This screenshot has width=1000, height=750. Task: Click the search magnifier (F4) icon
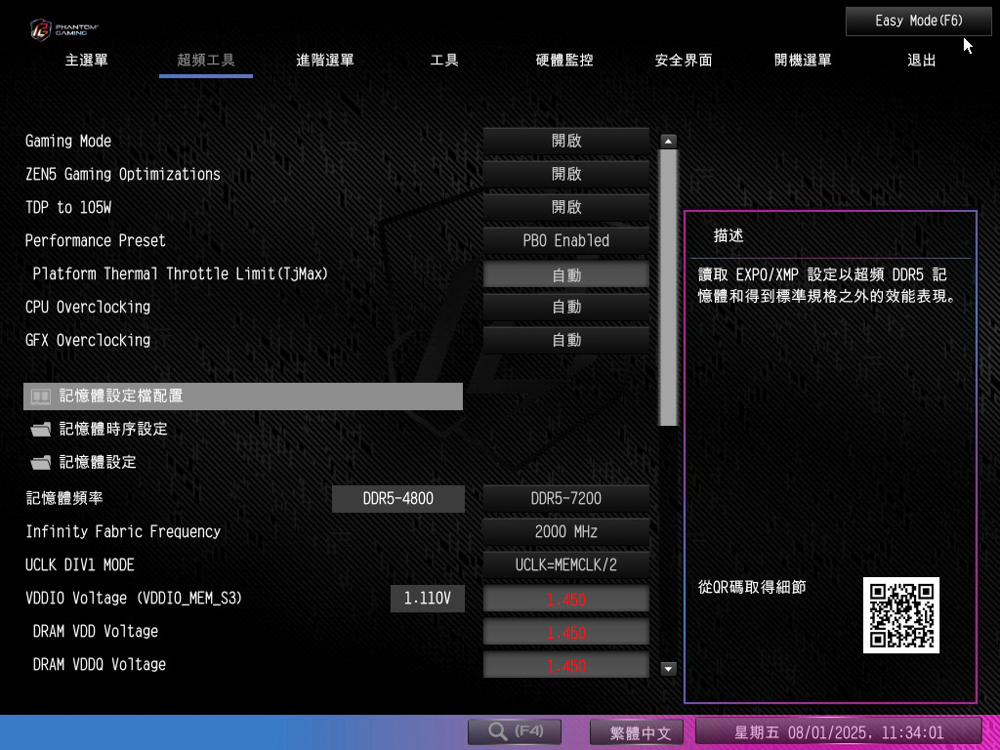[x=498, y=732]
